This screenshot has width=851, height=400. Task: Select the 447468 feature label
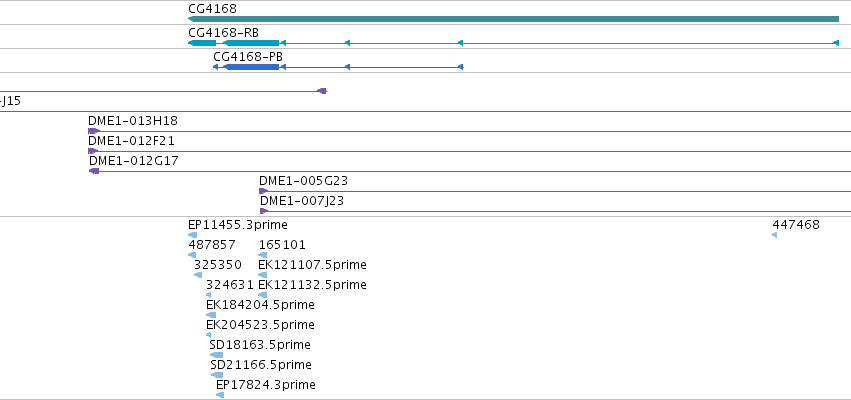(x=796, y=225)
